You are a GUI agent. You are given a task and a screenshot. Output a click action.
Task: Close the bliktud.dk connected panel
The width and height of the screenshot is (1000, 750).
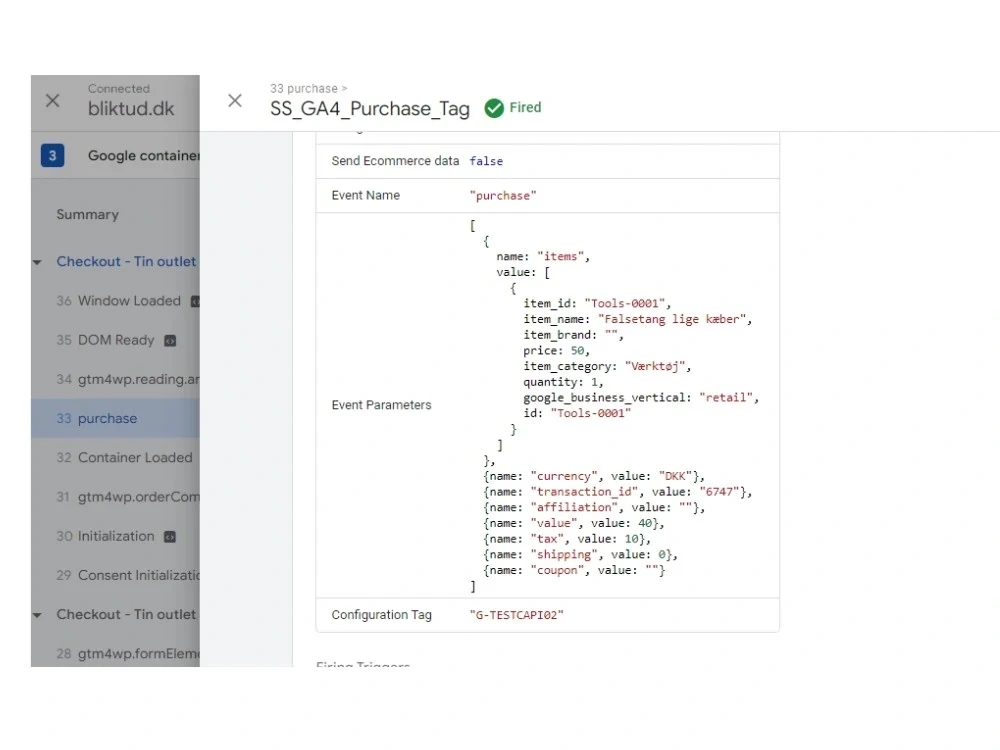pos(53,101)
